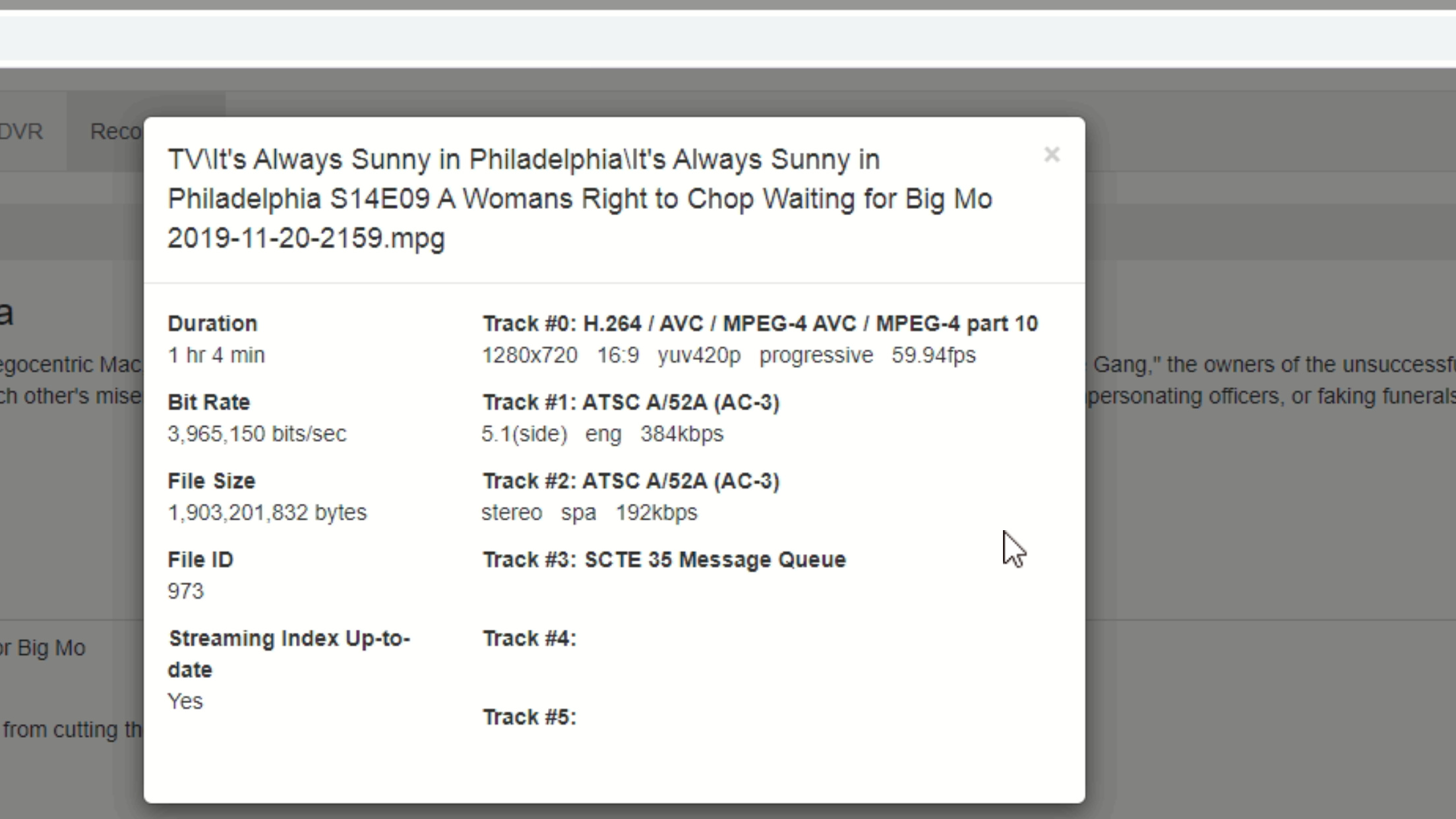Click the stereo spa 192kbps details
Screen dimensions: 1456x819
pos(589,512)
